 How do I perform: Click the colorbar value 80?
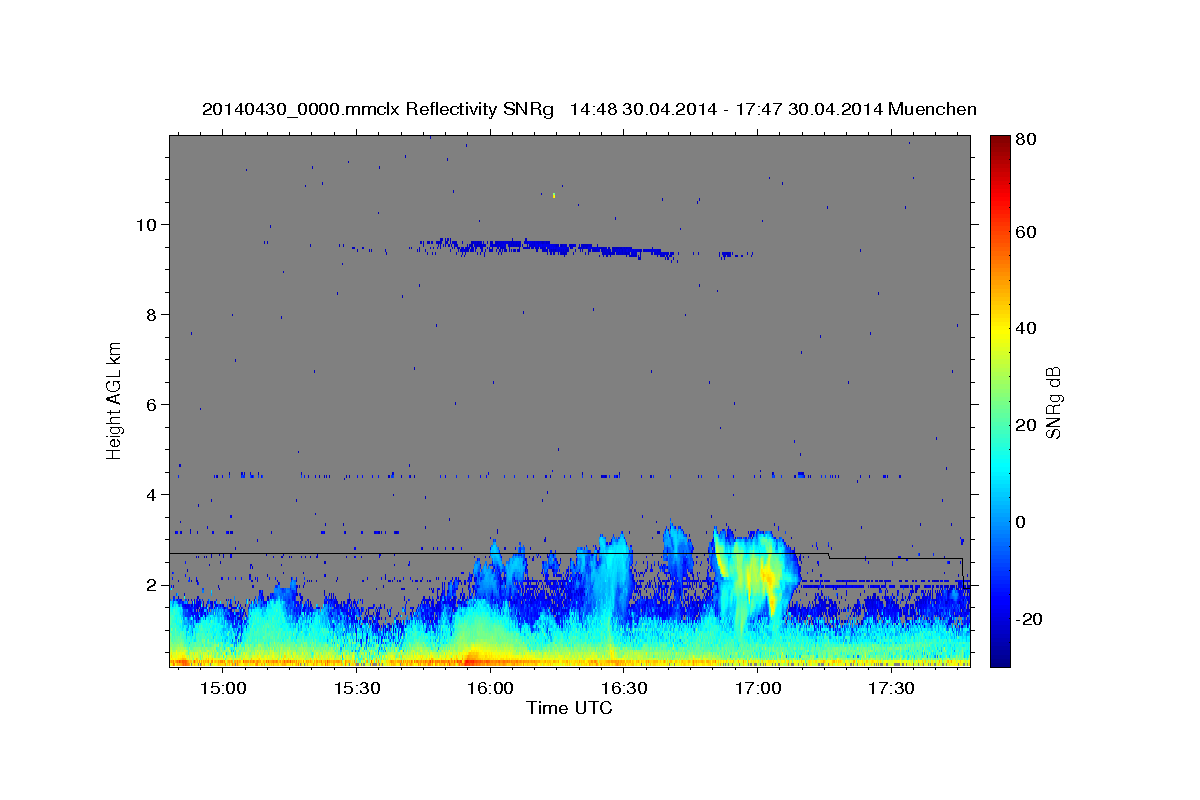[x=1024, y=141]
